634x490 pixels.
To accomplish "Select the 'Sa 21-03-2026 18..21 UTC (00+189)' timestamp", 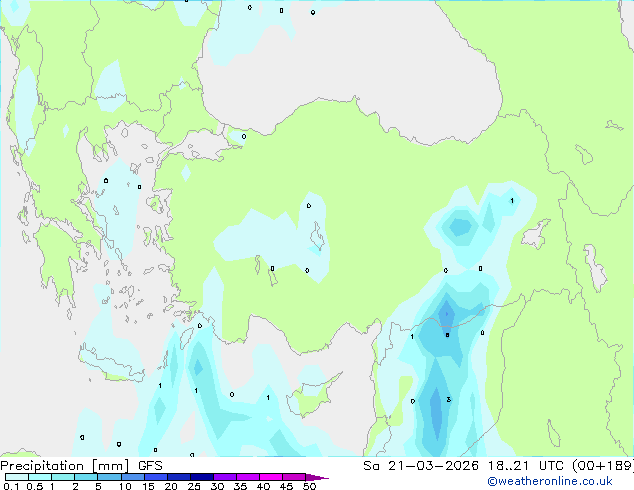I will (498, 466).
